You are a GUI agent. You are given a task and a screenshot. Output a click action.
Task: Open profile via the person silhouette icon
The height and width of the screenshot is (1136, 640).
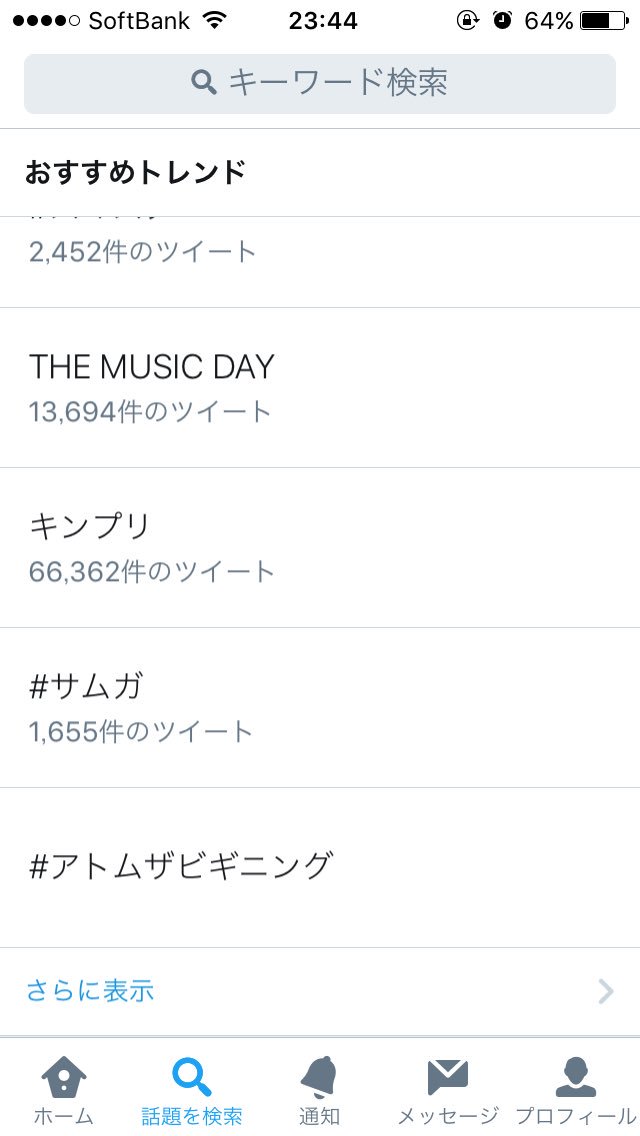pos(575,1076)
